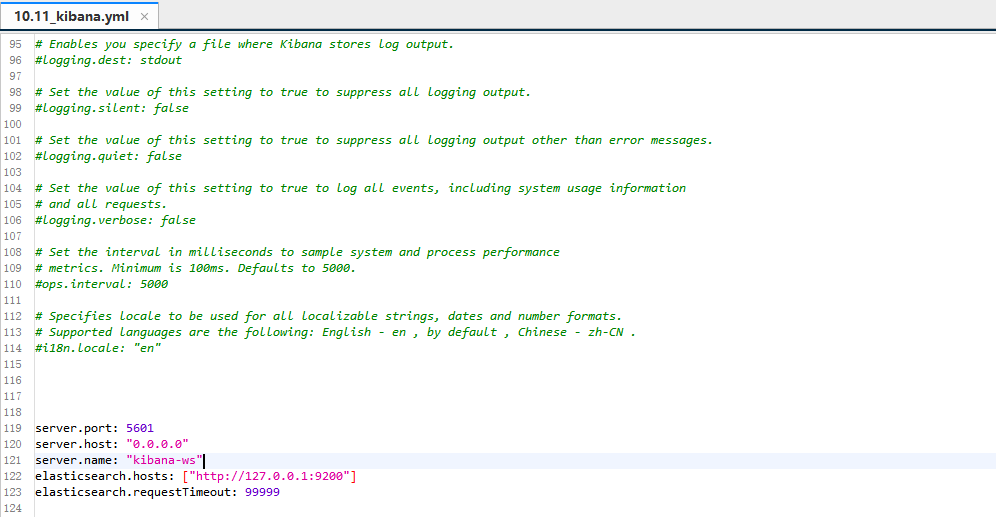Viewport: 996px width, 517px height.
Task: Click the #logging.quiet: false line
Action: tap(109, 156)
